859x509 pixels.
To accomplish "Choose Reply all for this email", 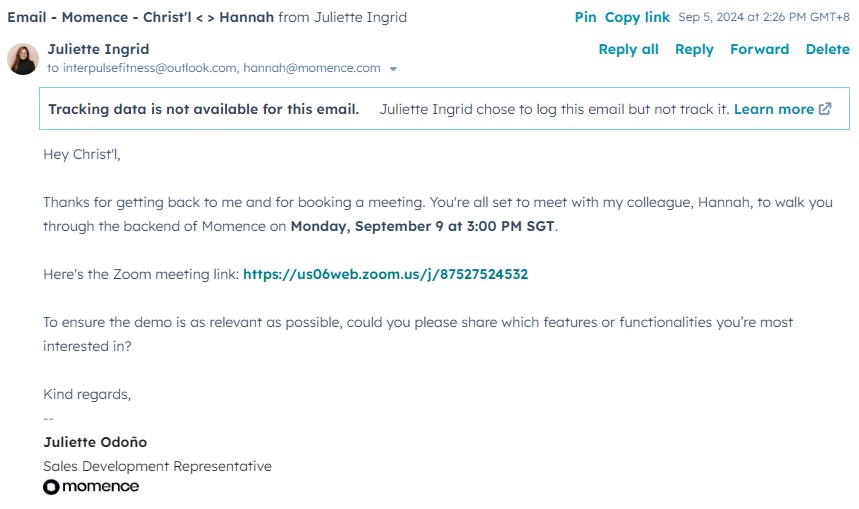I will pos(628,49).
